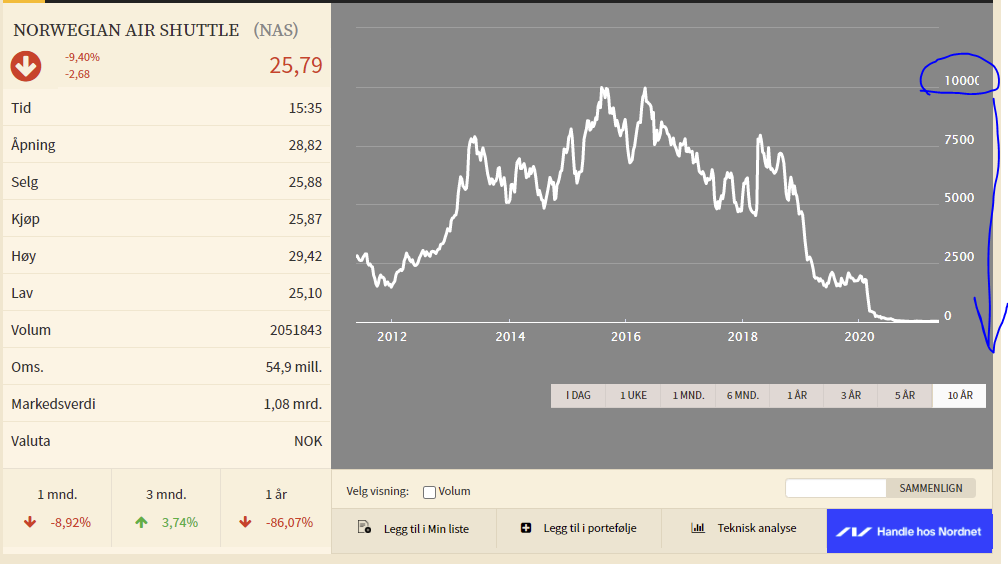Viewport: 1008px width, 564px height.
Task: Click the red arrow under 1 år
Action: (x=245, y=522)
